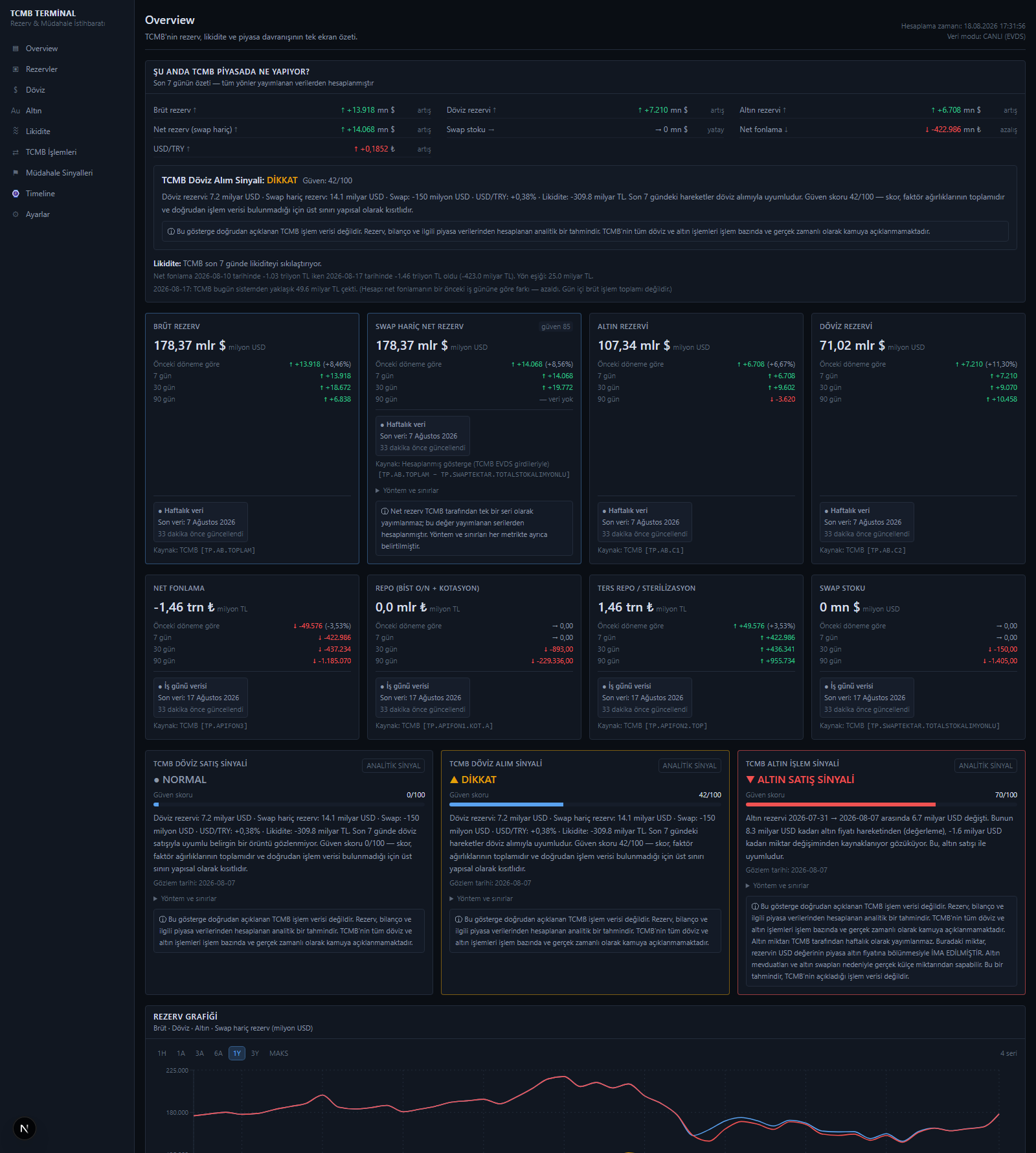Click the Likidite sidebar icon
The height and width of the screenshot is (1153, 1036).
[x=16, y=131]
